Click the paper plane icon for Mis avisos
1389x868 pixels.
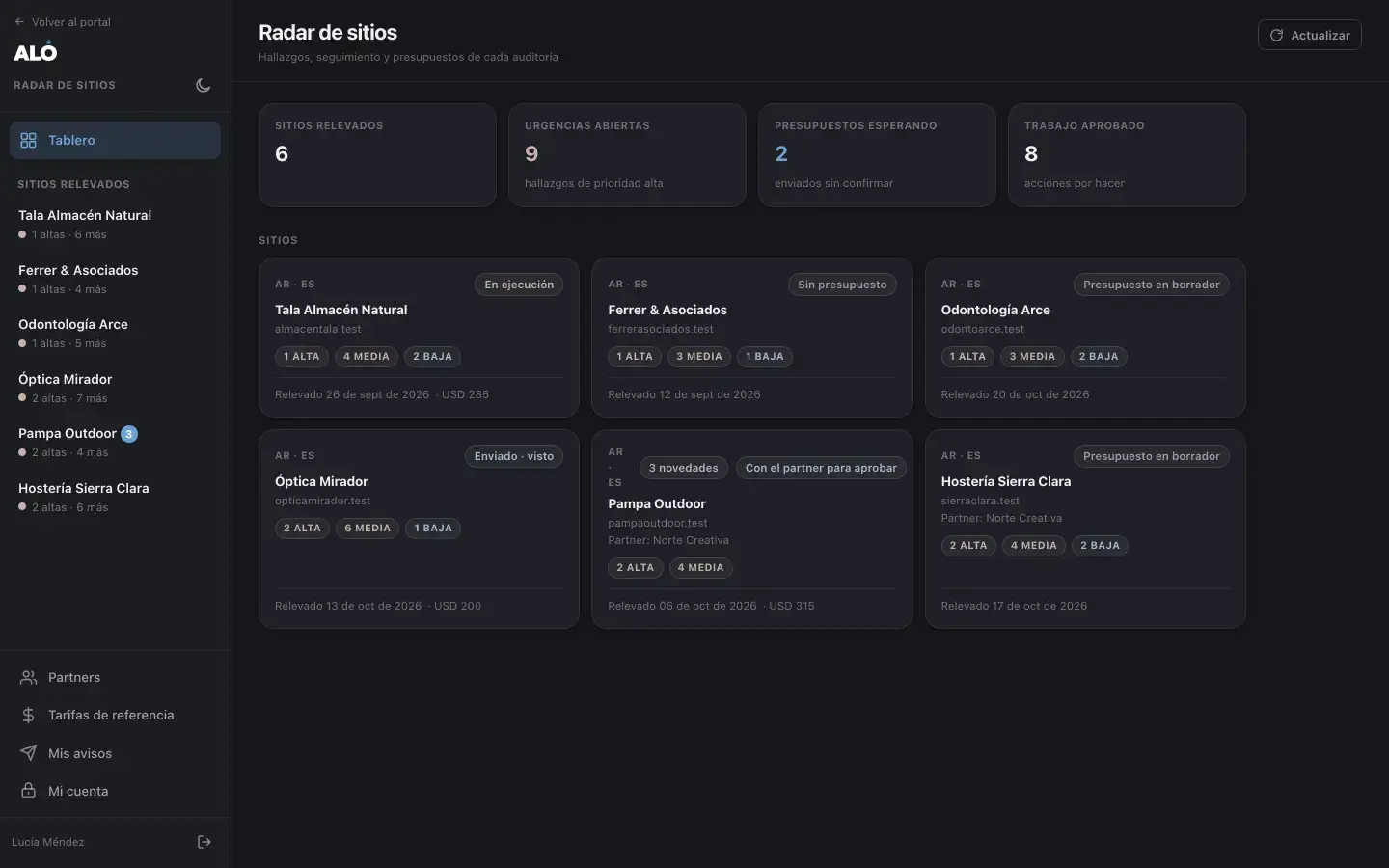coord(29,753)
